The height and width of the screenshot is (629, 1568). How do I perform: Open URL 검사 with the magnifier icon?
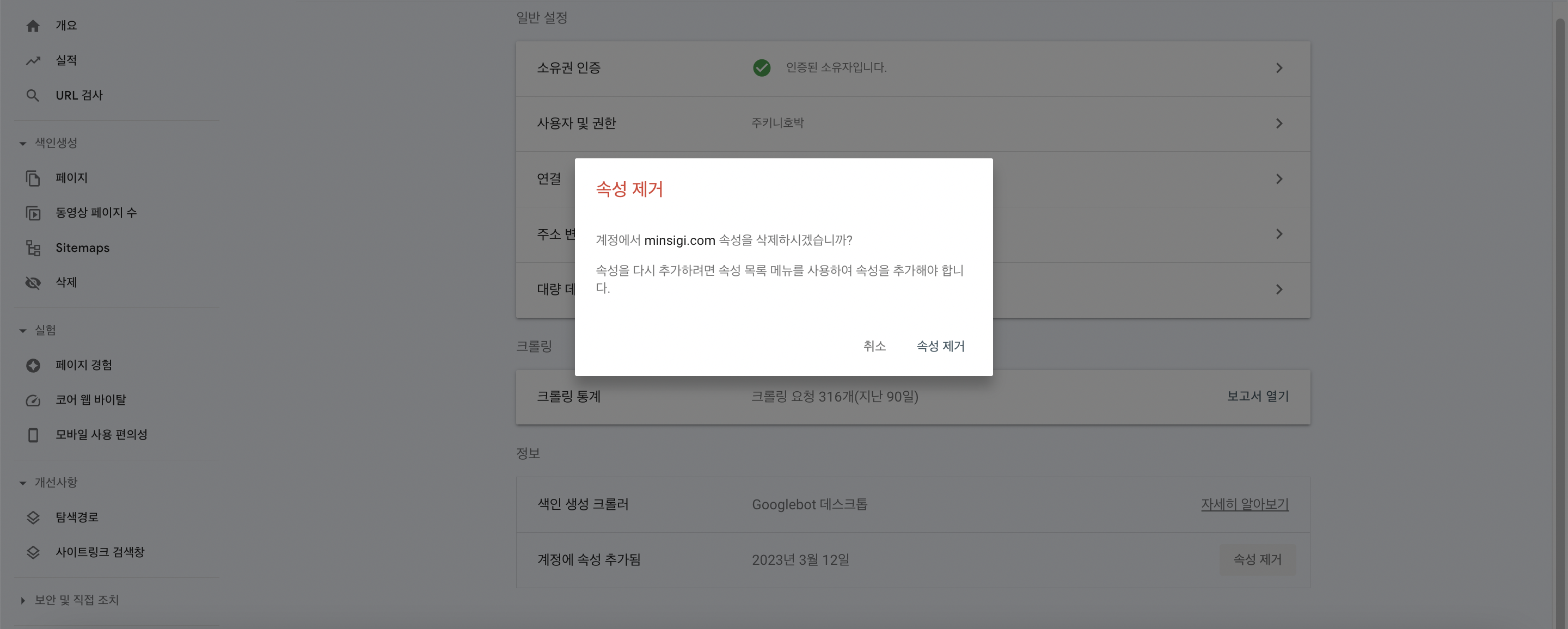click(33, 95)
